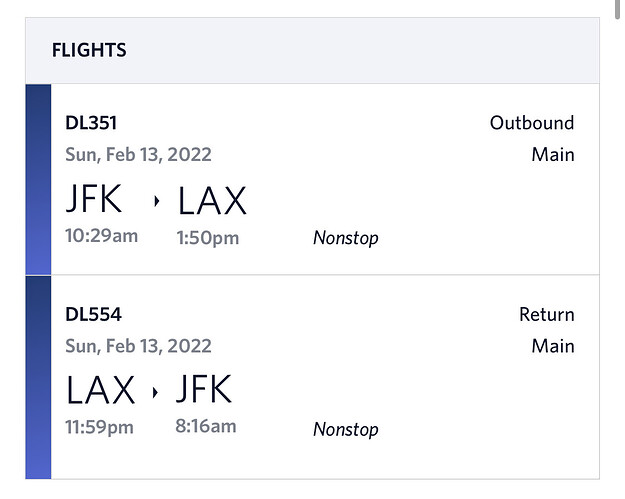Click the outbound Main cabin label
Viewport: 625px width, 499px height.
[x=553, y=155]
